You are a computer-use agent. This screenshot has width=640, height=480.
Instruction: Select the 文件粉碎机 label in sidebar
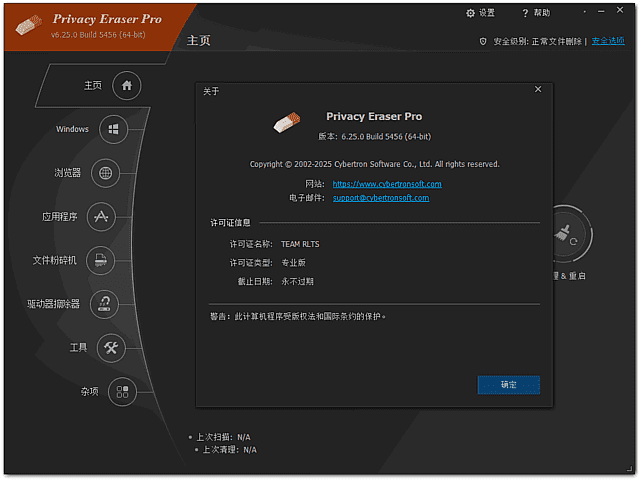pyautogui.click(x=55, y=260)
